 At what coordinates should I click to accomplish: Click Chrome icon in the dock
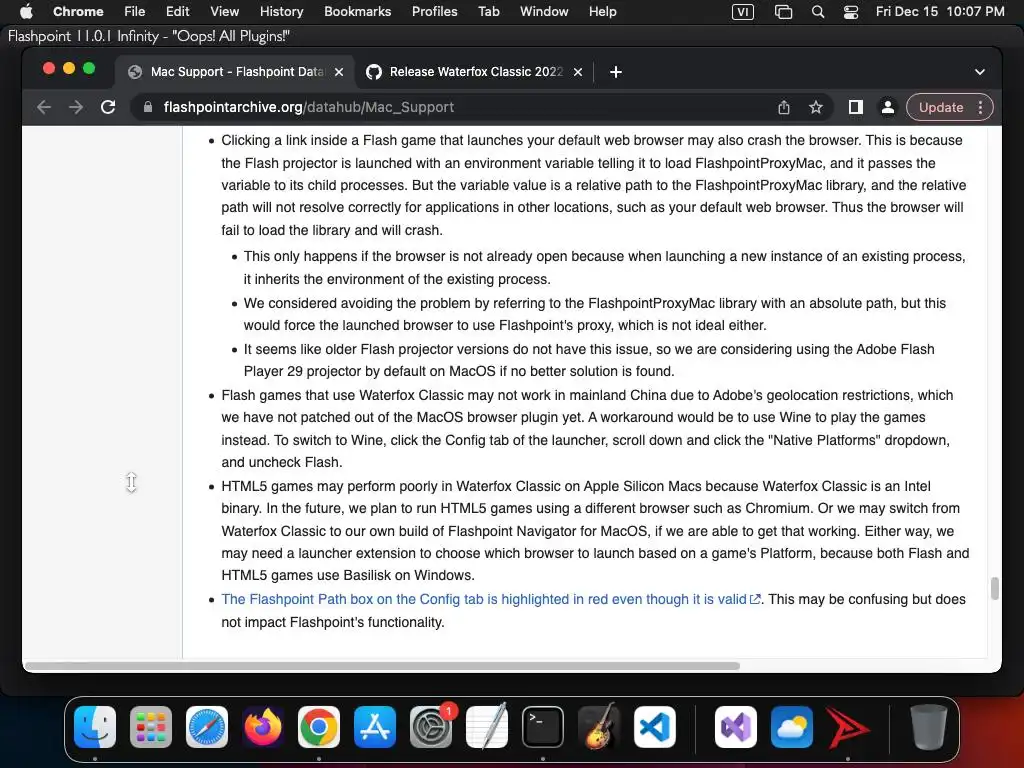point(319,727)
